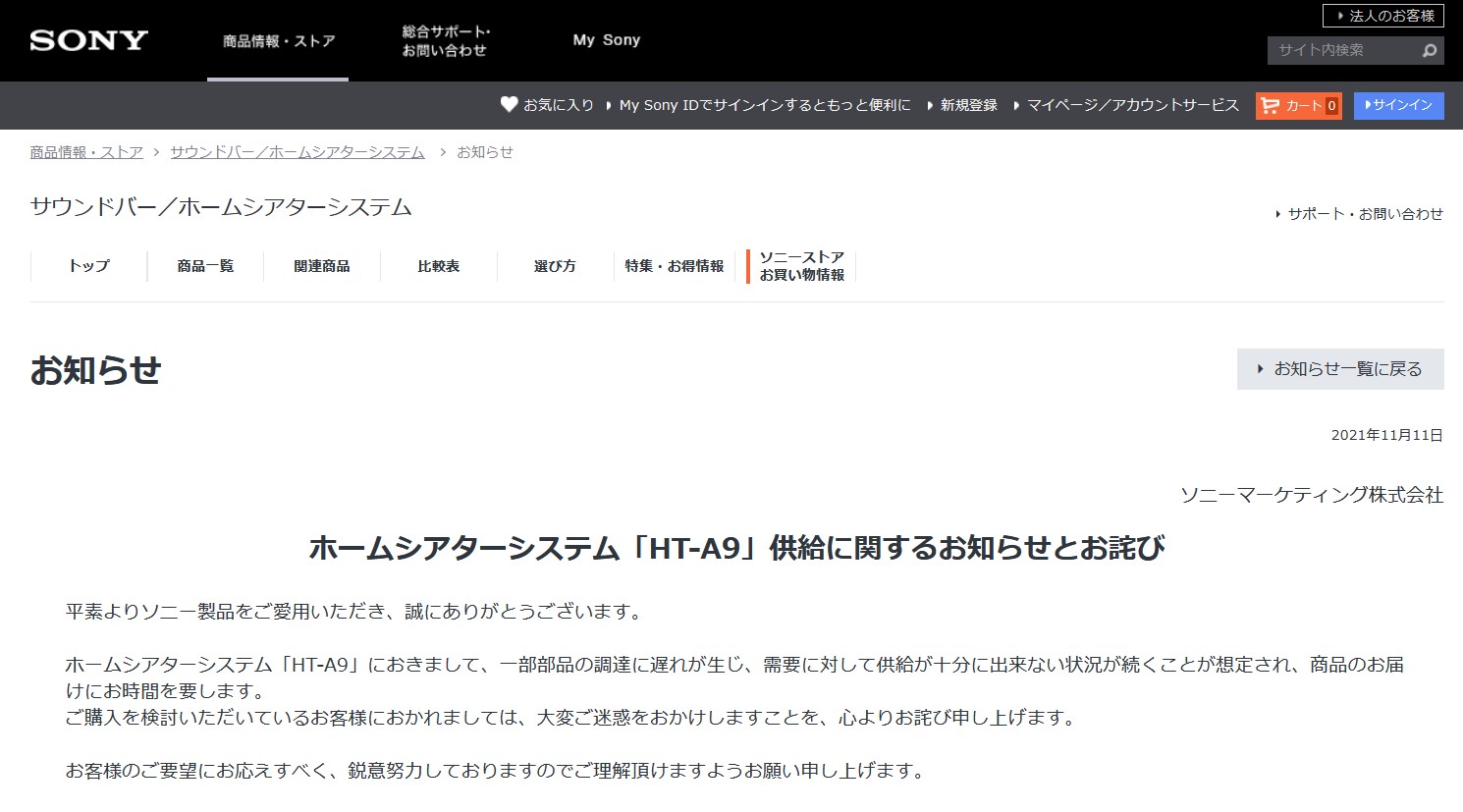This screenshot has width=1463, height=812.
Task: Open マイページ／アカウントサービス link
Action: tap(1133, 105)
